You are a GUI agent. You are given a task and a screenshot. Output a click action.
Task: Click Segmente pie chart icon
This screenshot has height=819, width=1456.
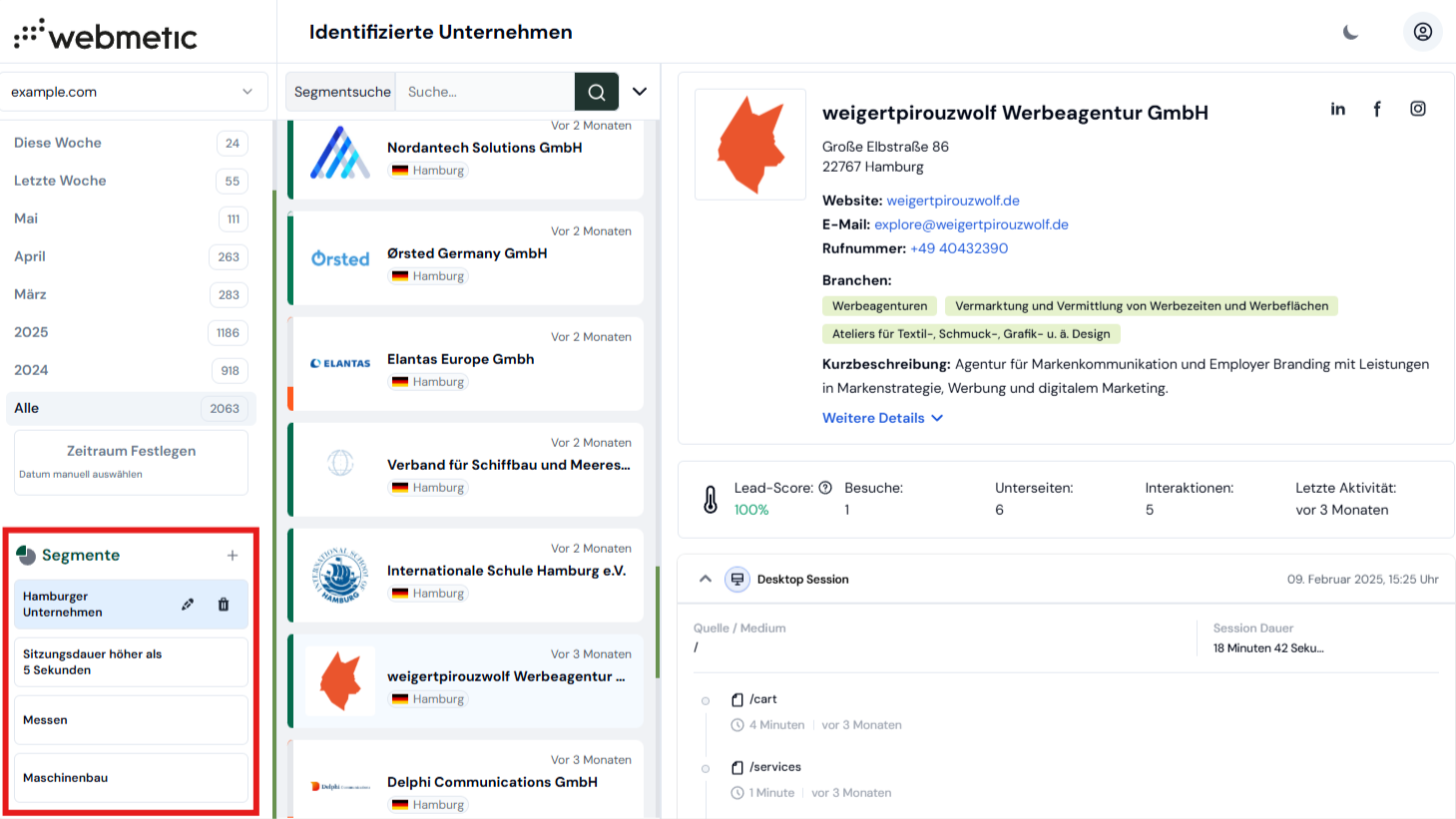tap(26, 556)
